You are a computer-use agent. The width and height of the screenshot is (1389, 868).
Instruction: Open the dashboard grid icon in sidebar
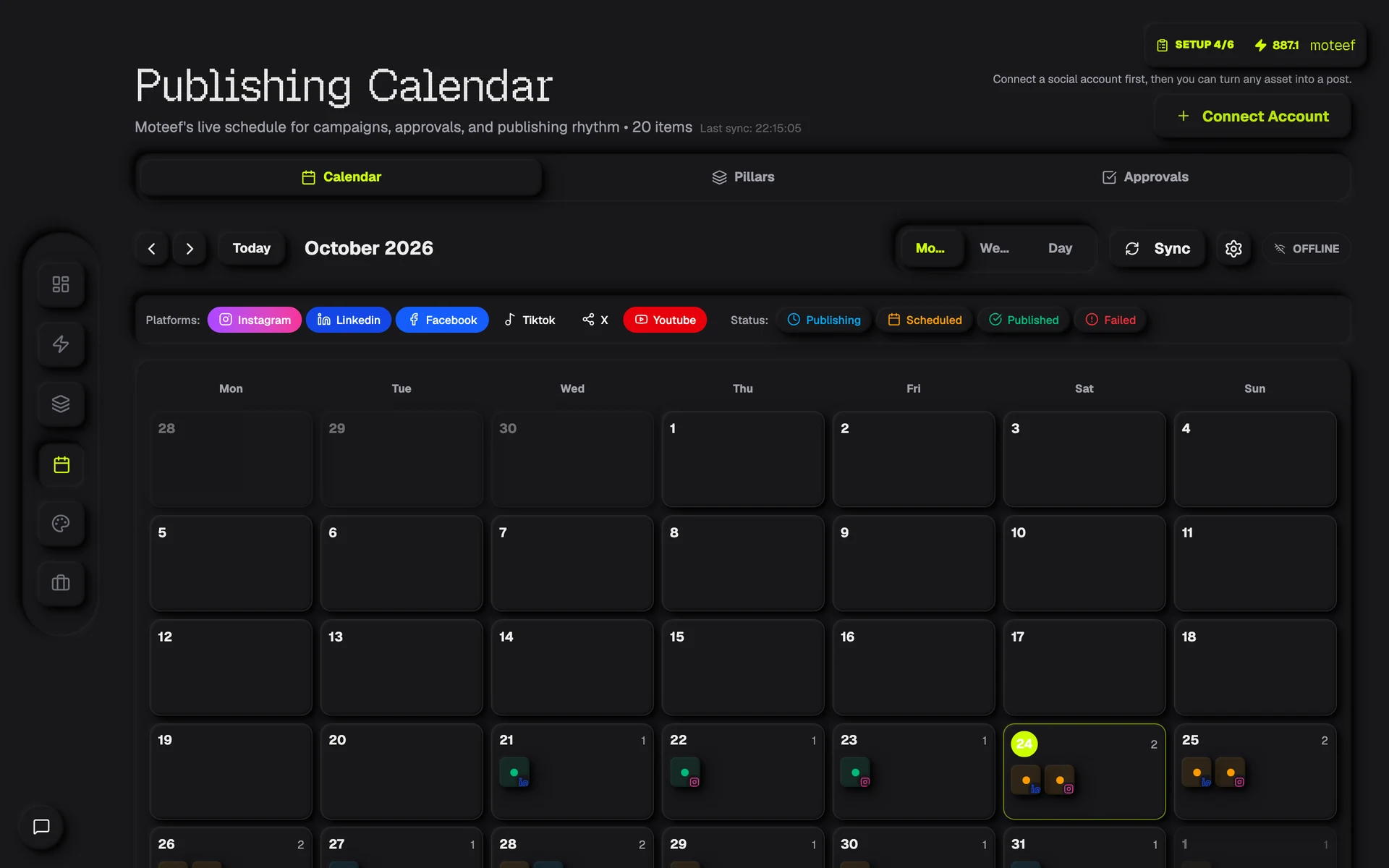coord(61,284)
